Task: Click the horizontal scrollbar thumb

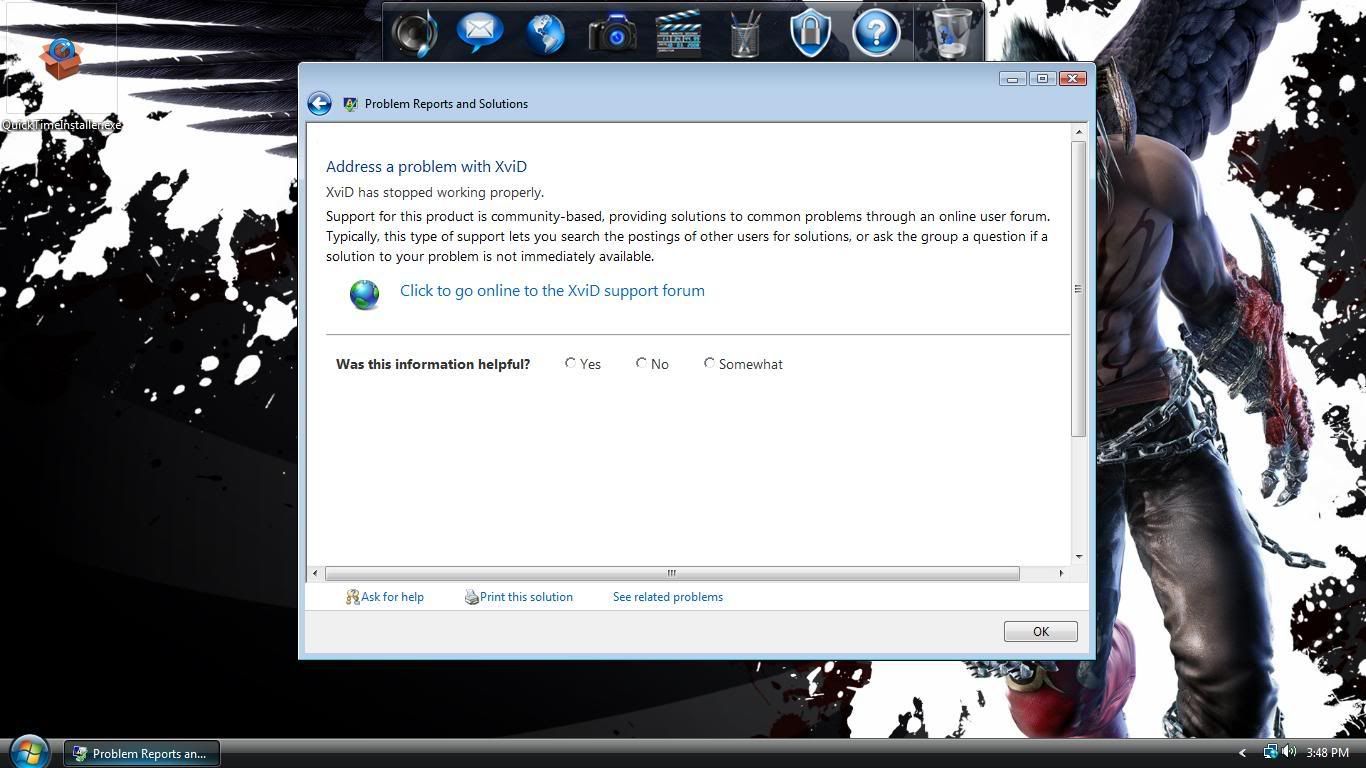Action: click(672, 573)
